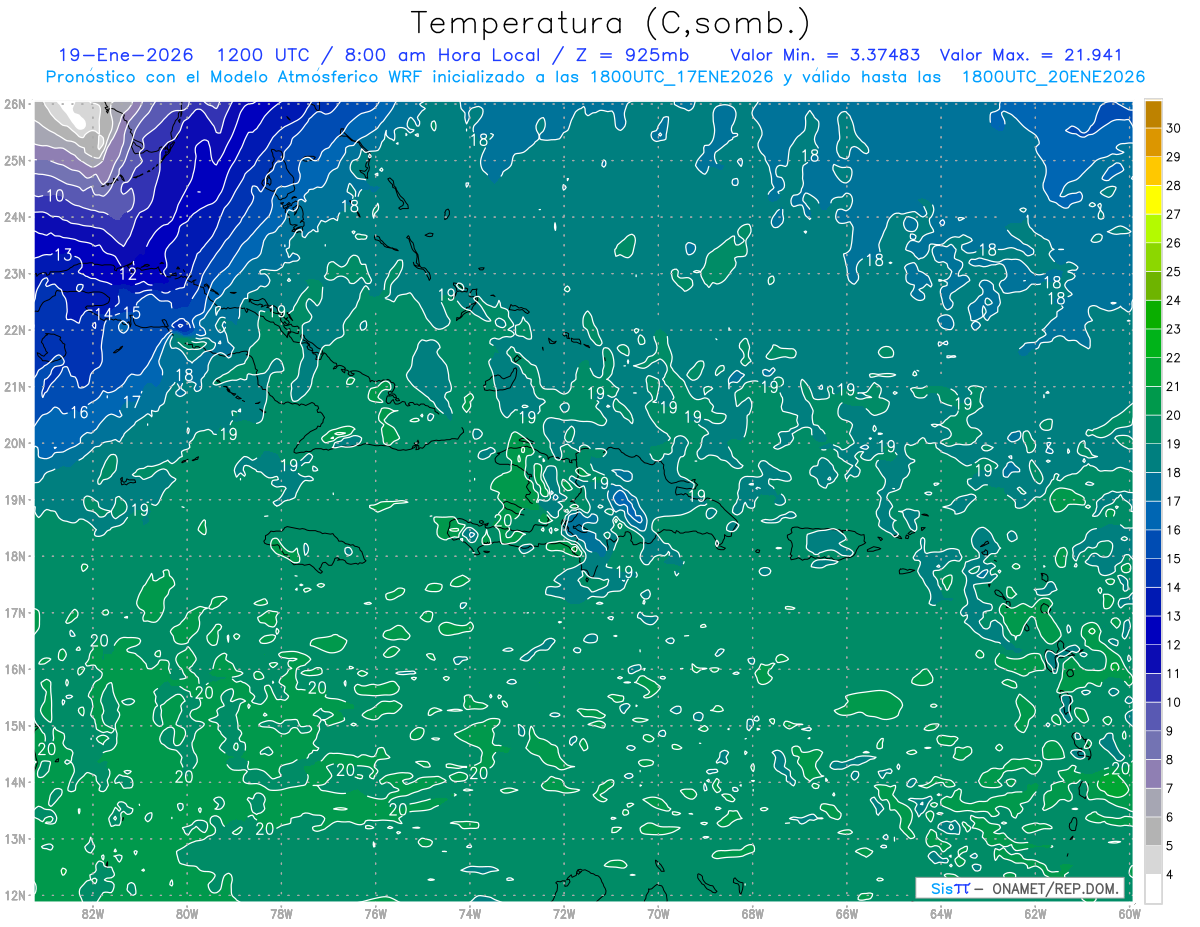Click the "21N" latitude axis label

(14, 387)
